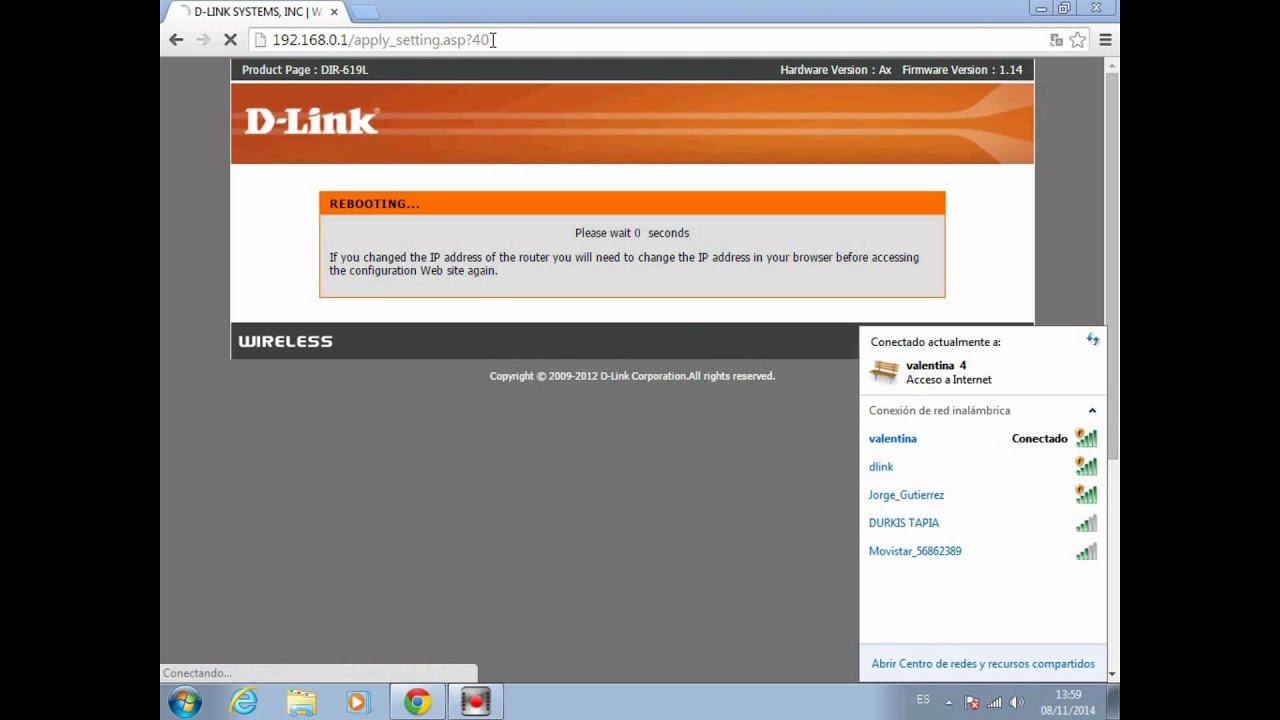Open Windows Explorer folder on taskbar
1280x720 pixels.
click(301, 702)
